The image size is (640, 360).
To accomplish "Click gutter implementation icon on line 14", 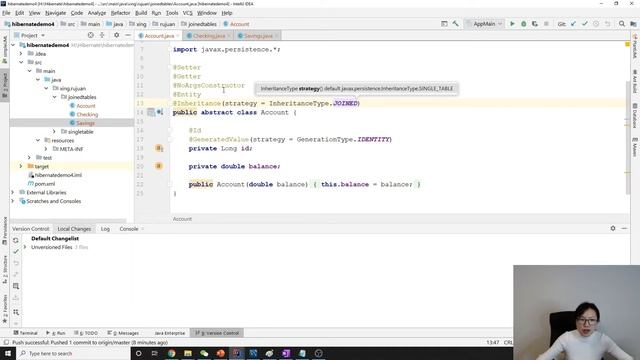I will pos(160,112).
